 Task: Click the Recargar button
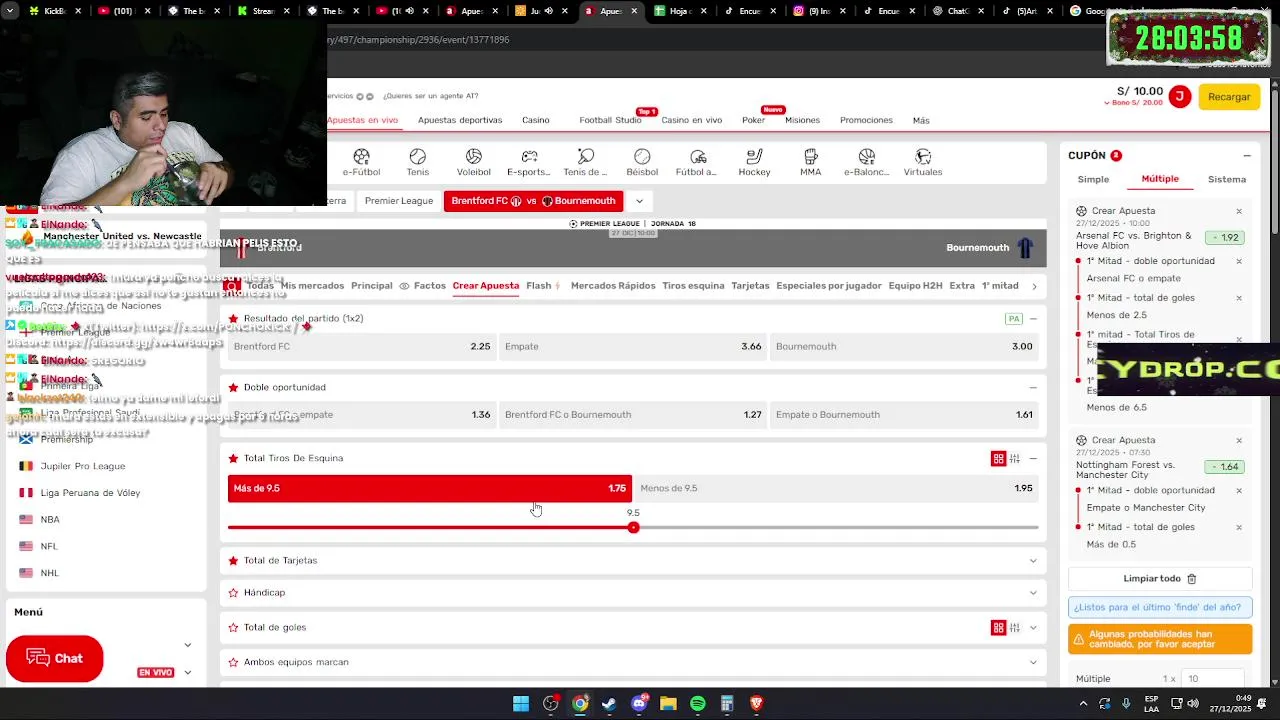pyautogui.click(x=1229, y=97)
